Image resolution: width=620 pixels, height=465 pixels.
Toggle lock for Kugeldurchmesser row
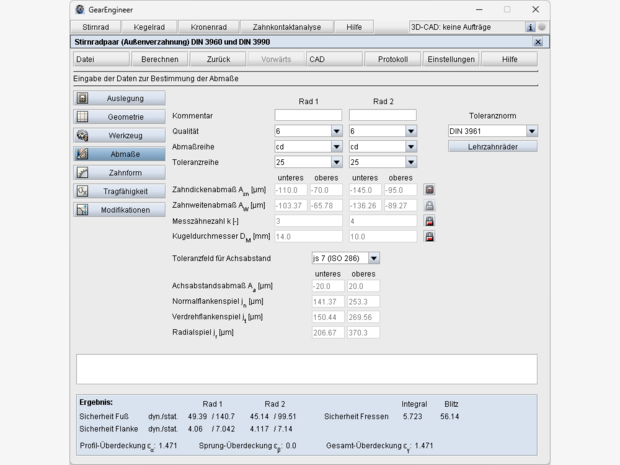(429, 237)
